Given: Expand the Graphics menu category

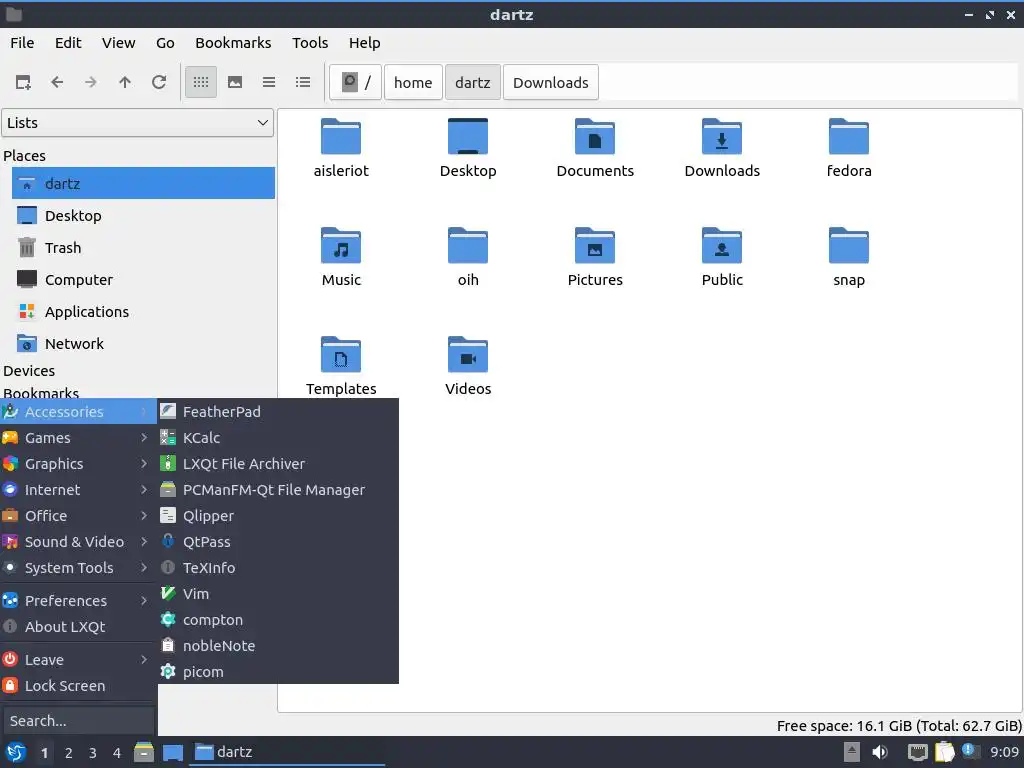Looking at the screenshot, I should point(78,464).
